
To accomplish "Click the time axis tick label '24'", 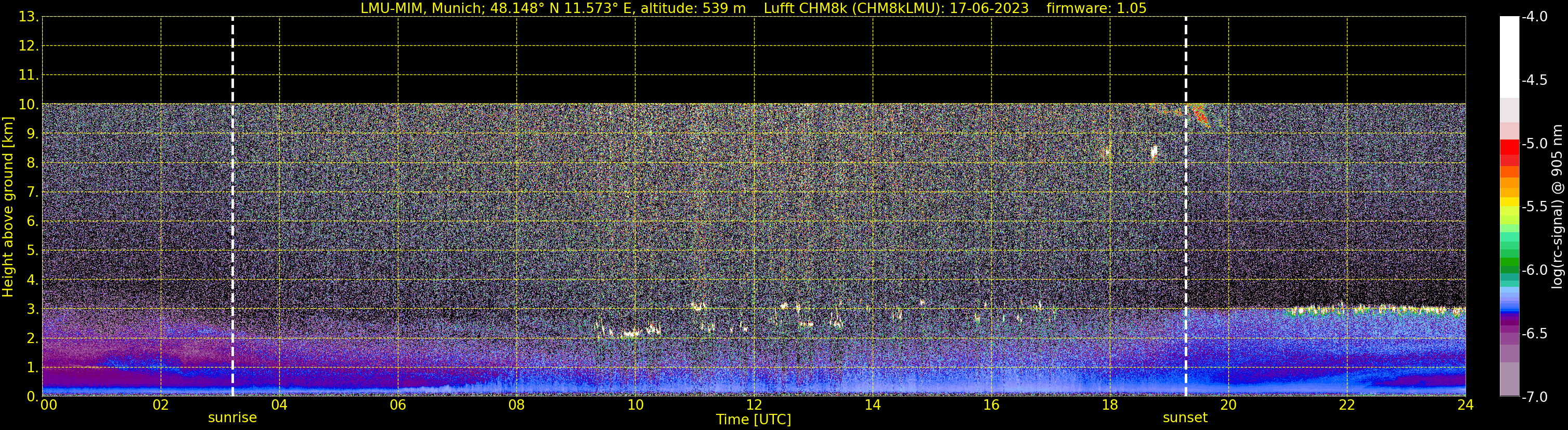I will [1466, 405].
